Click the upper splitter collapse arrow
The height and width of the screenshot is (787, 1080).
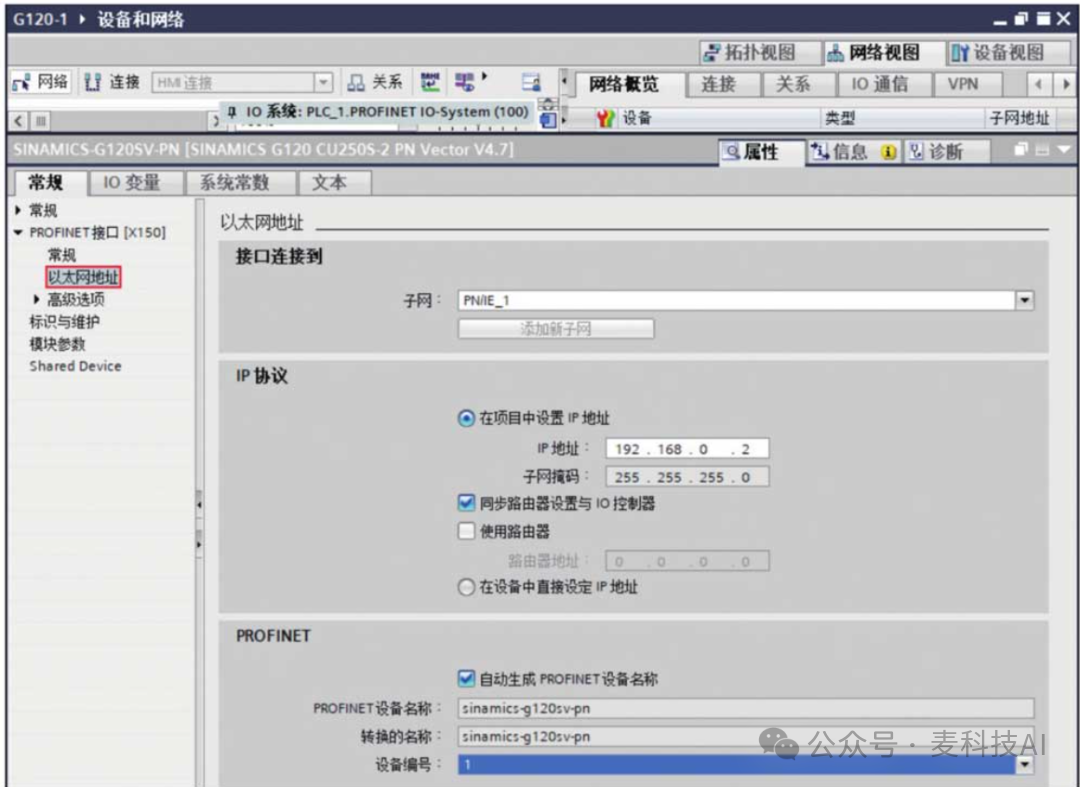tap(199, 505)
